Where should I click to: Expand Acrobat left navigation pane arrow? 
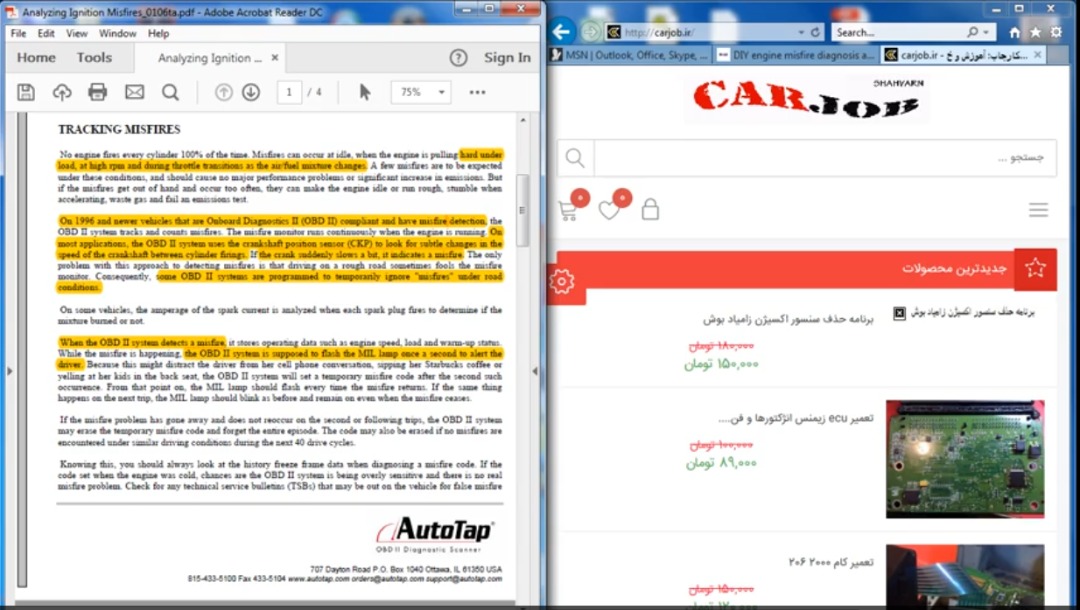pos(10,371)
